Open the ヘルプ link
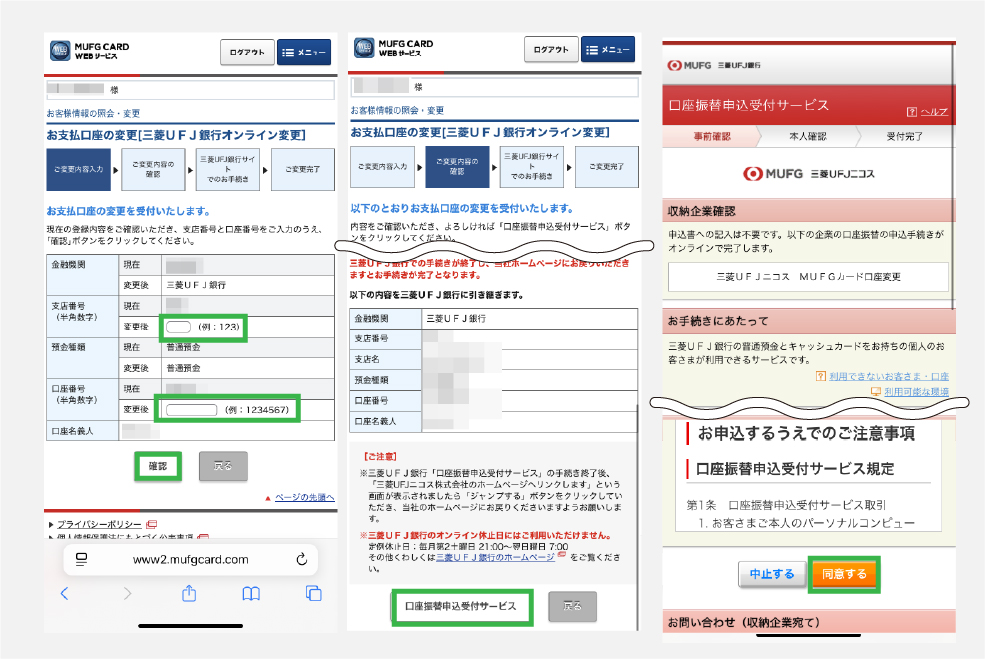This screenshot has height=659, width=985. coord(934,112)
